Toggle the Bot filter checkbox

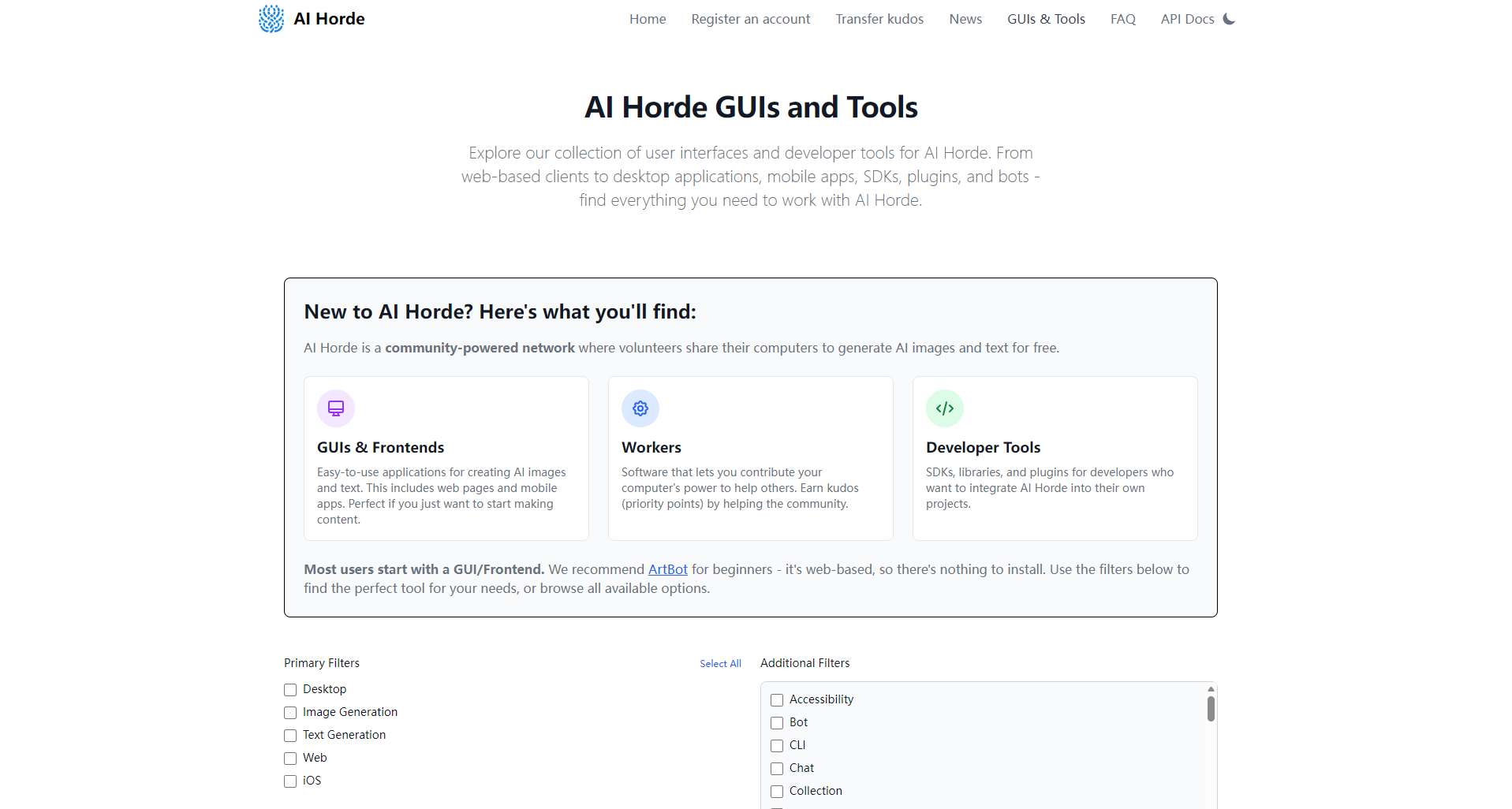click(777, 723)
